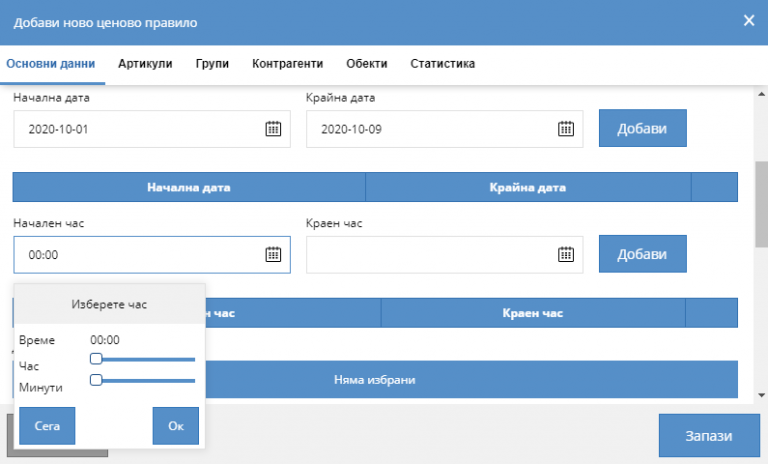The width and height of the screenshot is (768, 464).
Task: Click into the Краен час input field
Action: pyautogui.click(x=430, y=255)
